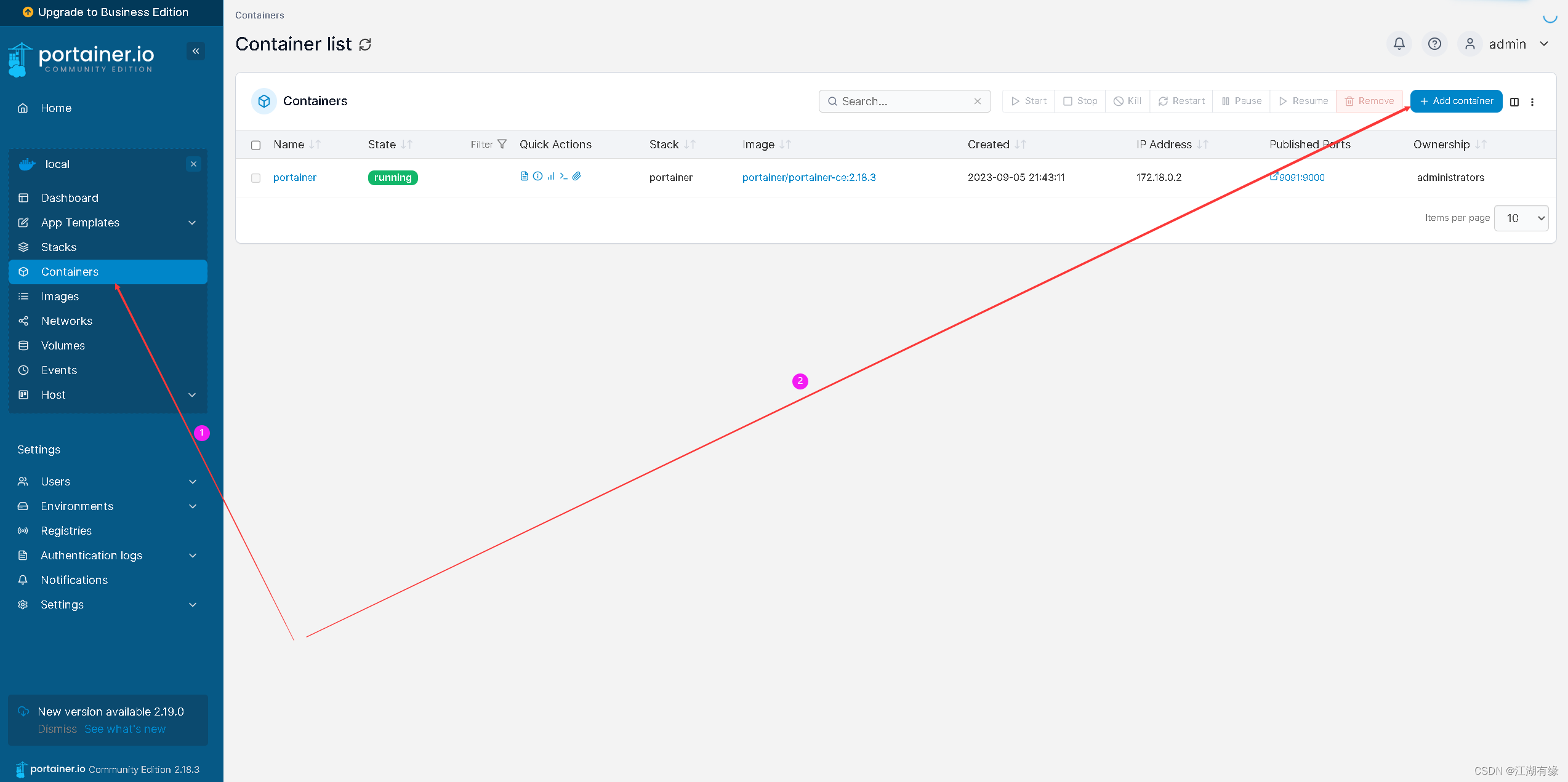
Task: Click the Start button
Action: (x=1029, y=101)
